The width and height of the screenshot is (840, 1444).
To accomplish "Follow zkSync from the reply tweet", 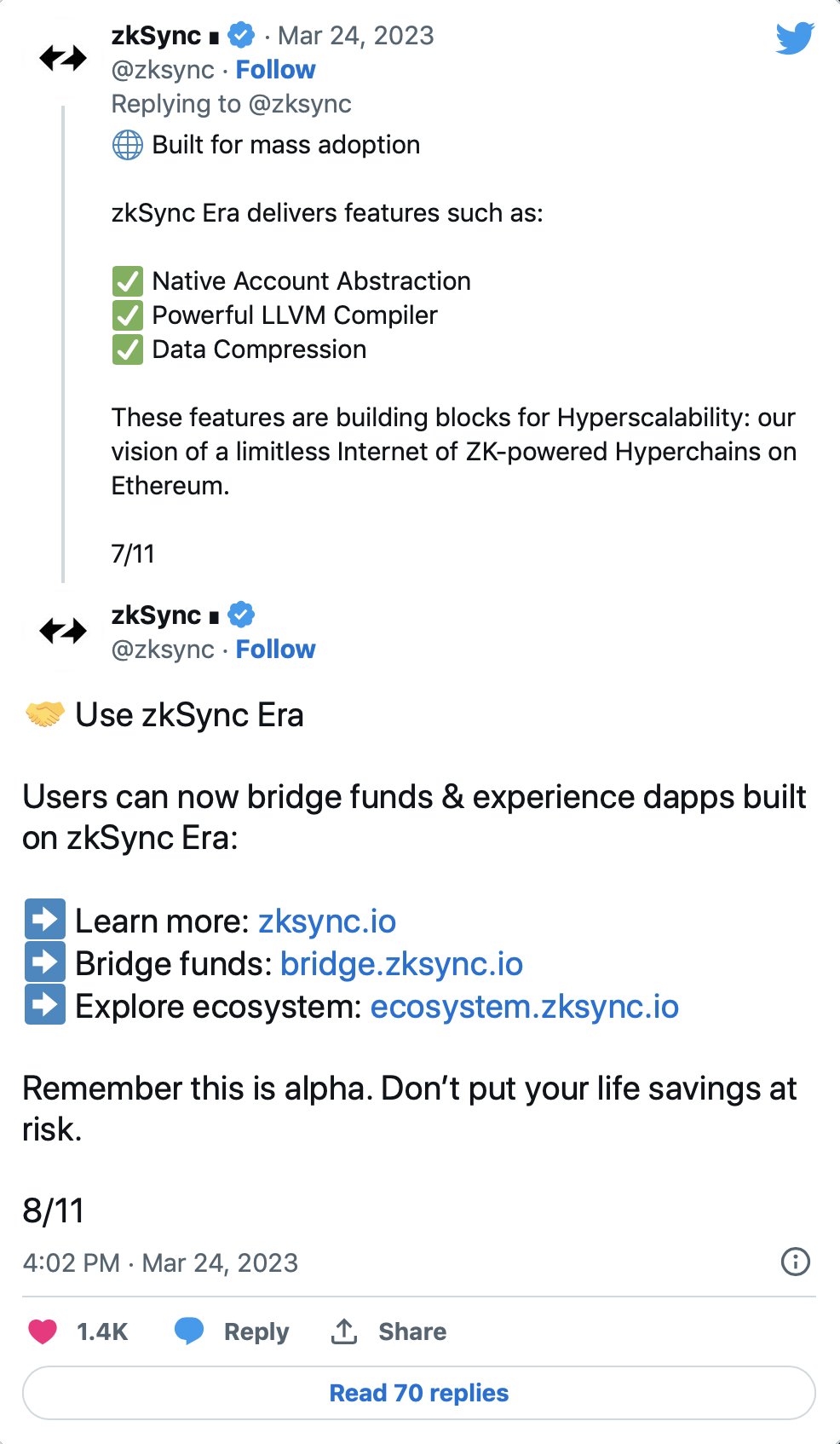I will click(x=275, y=650).
